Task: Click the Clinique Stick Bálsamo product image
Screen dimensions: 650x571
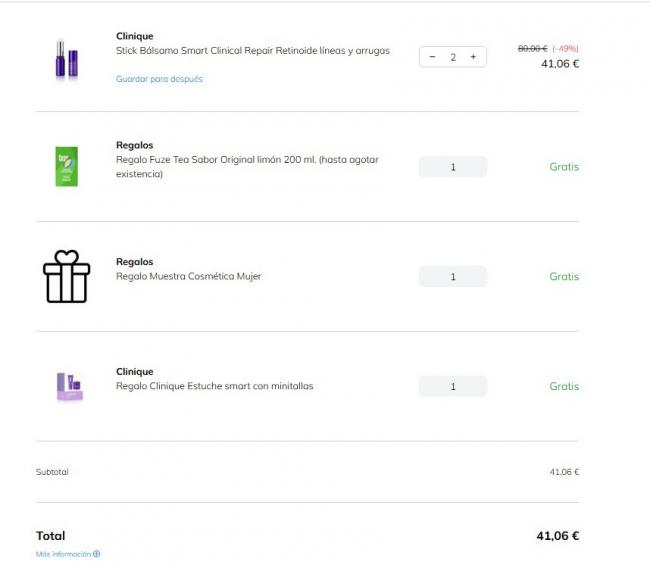Action: pos(67,58)
